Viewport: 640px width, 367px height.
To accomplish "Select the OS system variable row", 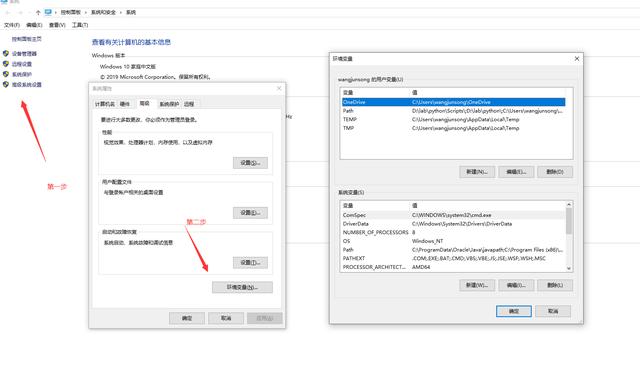I will coord(453,241).
